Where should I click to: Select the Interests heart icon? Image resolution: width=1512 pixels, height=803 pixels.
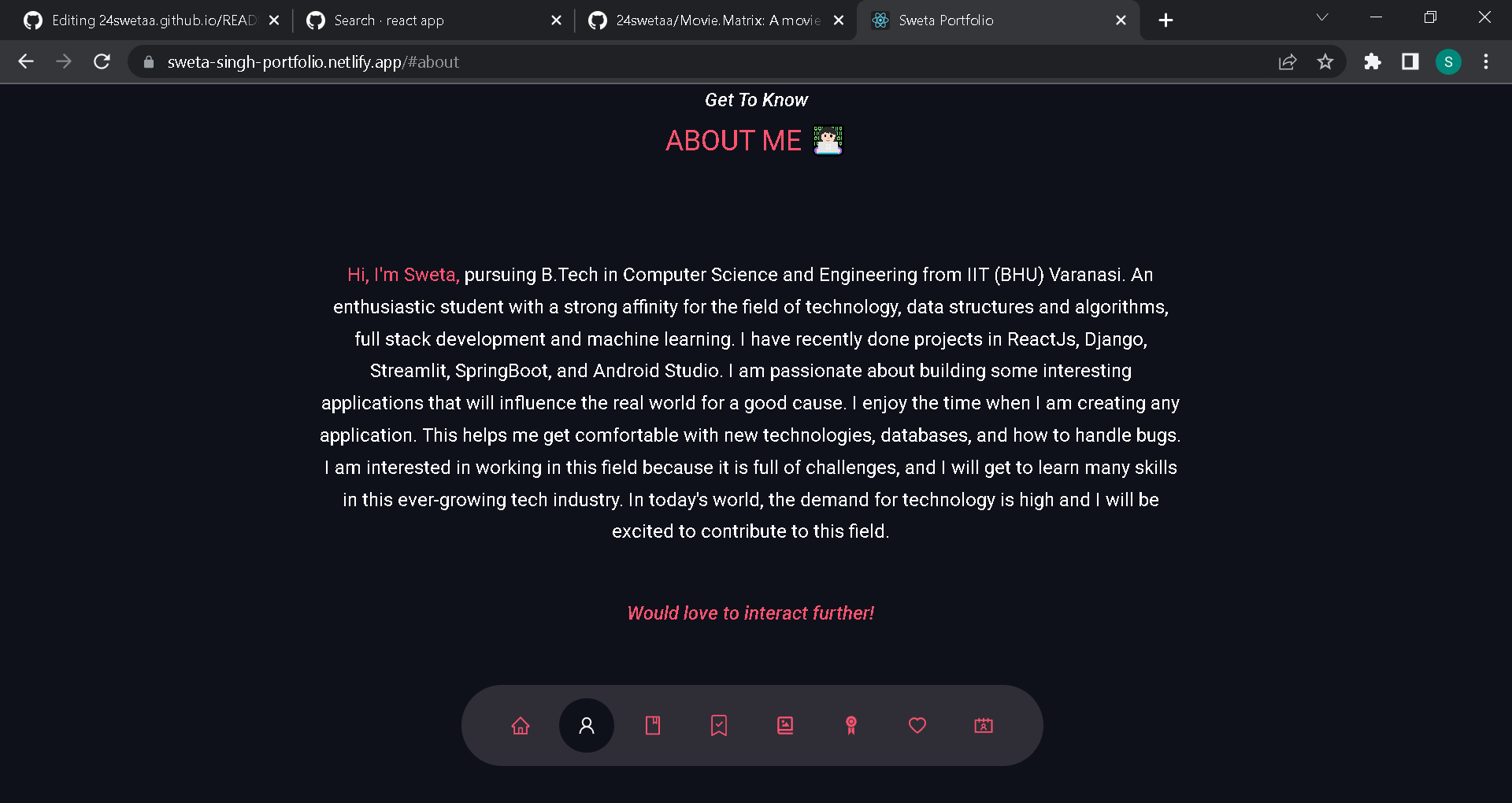[x=917, y=725]
